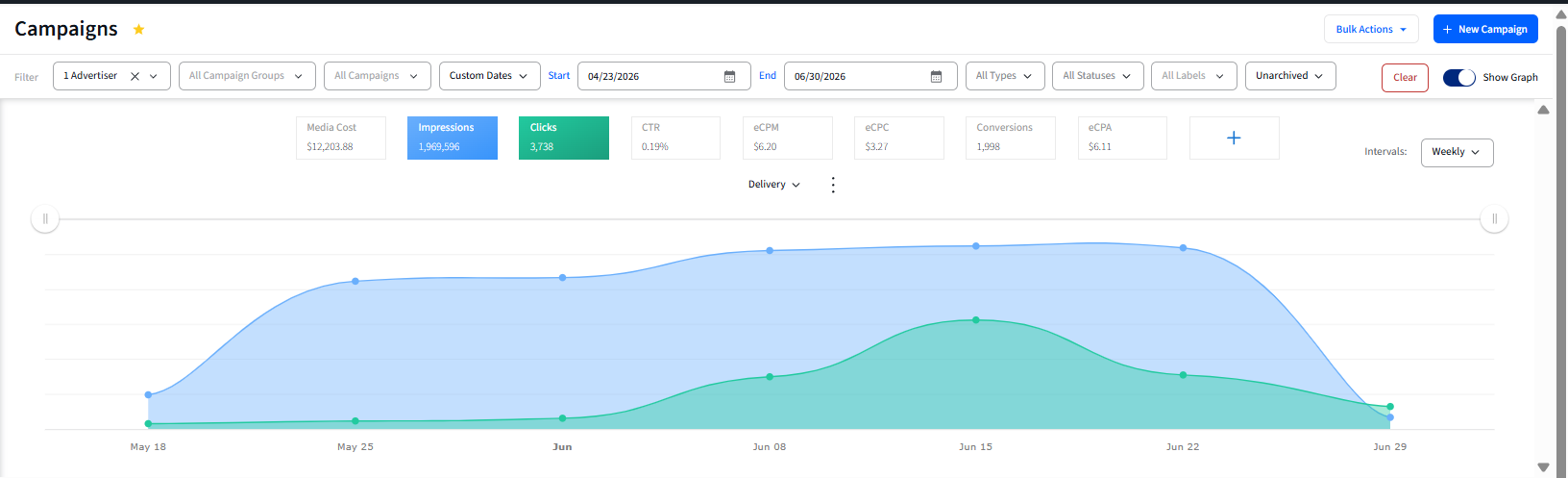Click the Jun 29 axis label
Image resolution: width=1568 pixels, height=478 pixels.
1389,446
